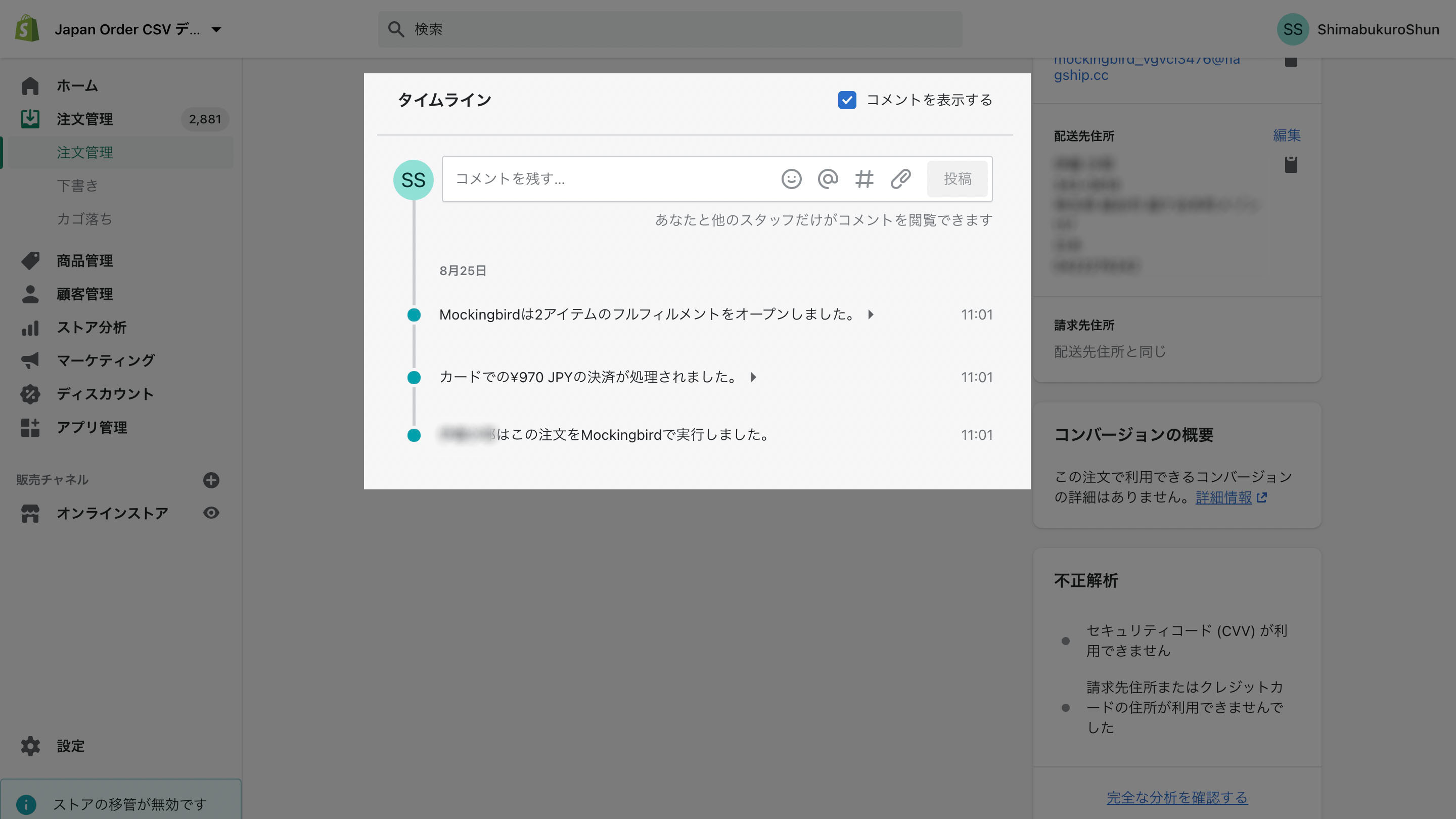
Task: Click the SS avatar in timeline
Action: point(413,180)
